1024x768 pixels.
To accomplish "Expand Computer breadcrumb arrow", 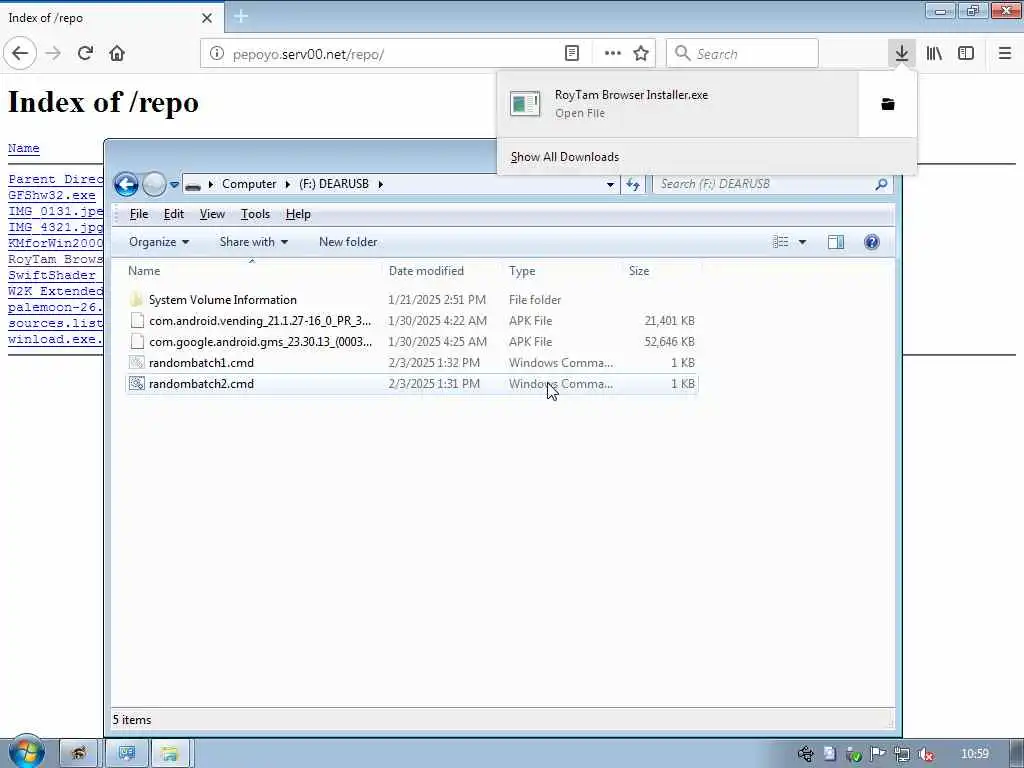I will [287, 184].
